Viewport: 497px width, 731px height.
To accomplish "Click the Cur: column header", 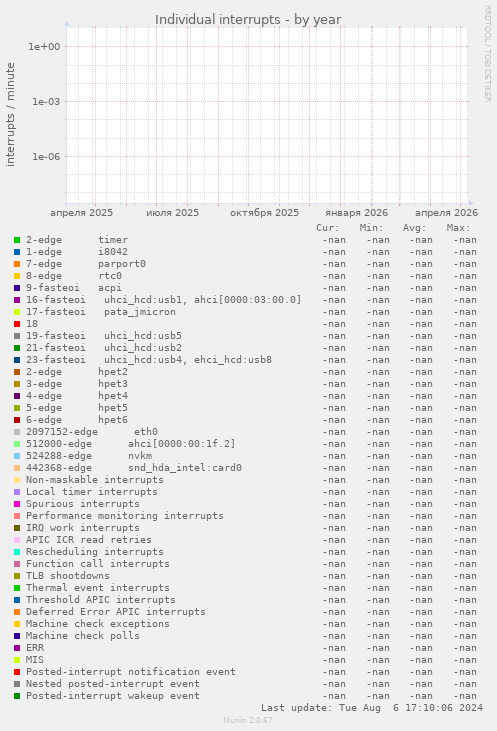I will (328, 228).
